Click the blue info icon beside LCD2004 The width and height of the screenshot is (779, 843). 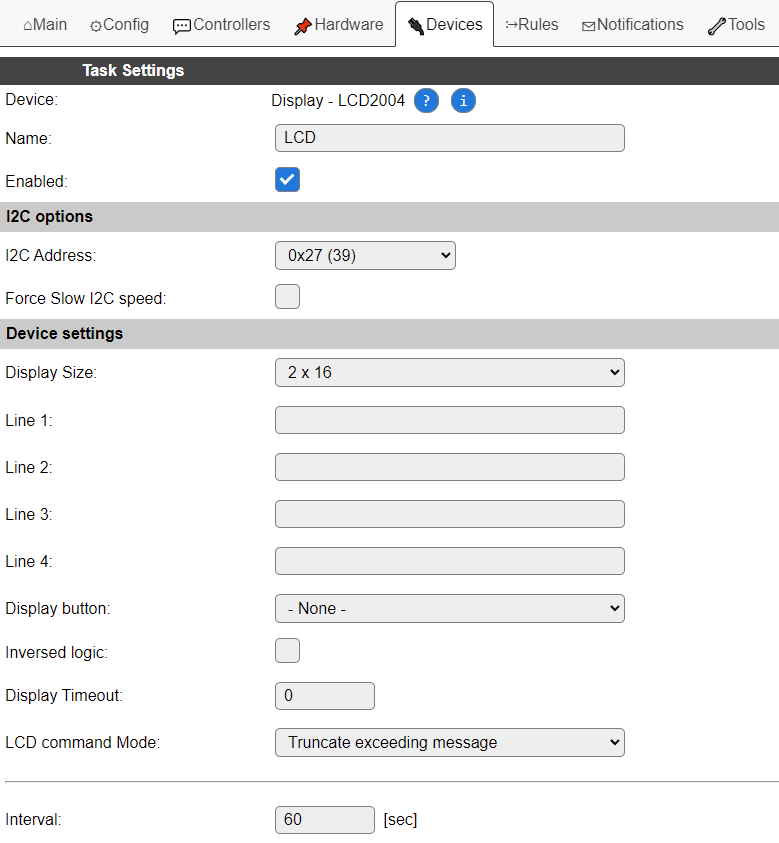click(x=463, y=101)
